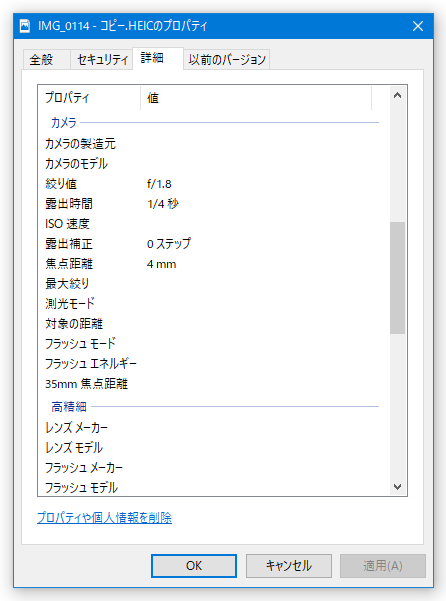The height and width of the screenshot is (601, 446).
Task: Select the 露出補正 property
Action: tap(69, 243)
